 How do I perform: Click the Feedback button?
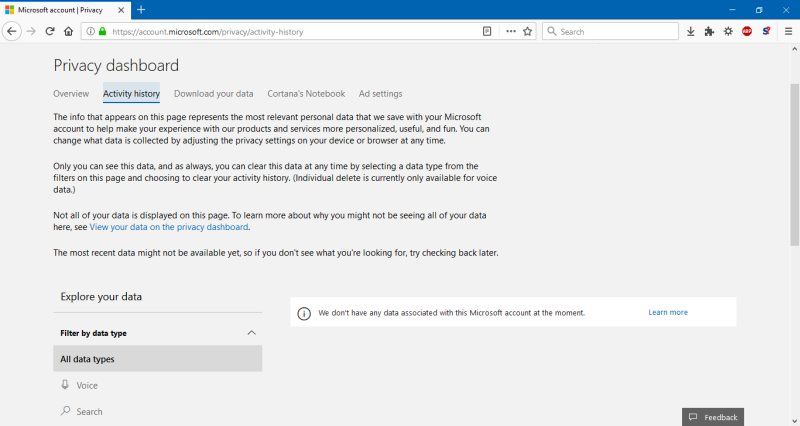point(714,417)
